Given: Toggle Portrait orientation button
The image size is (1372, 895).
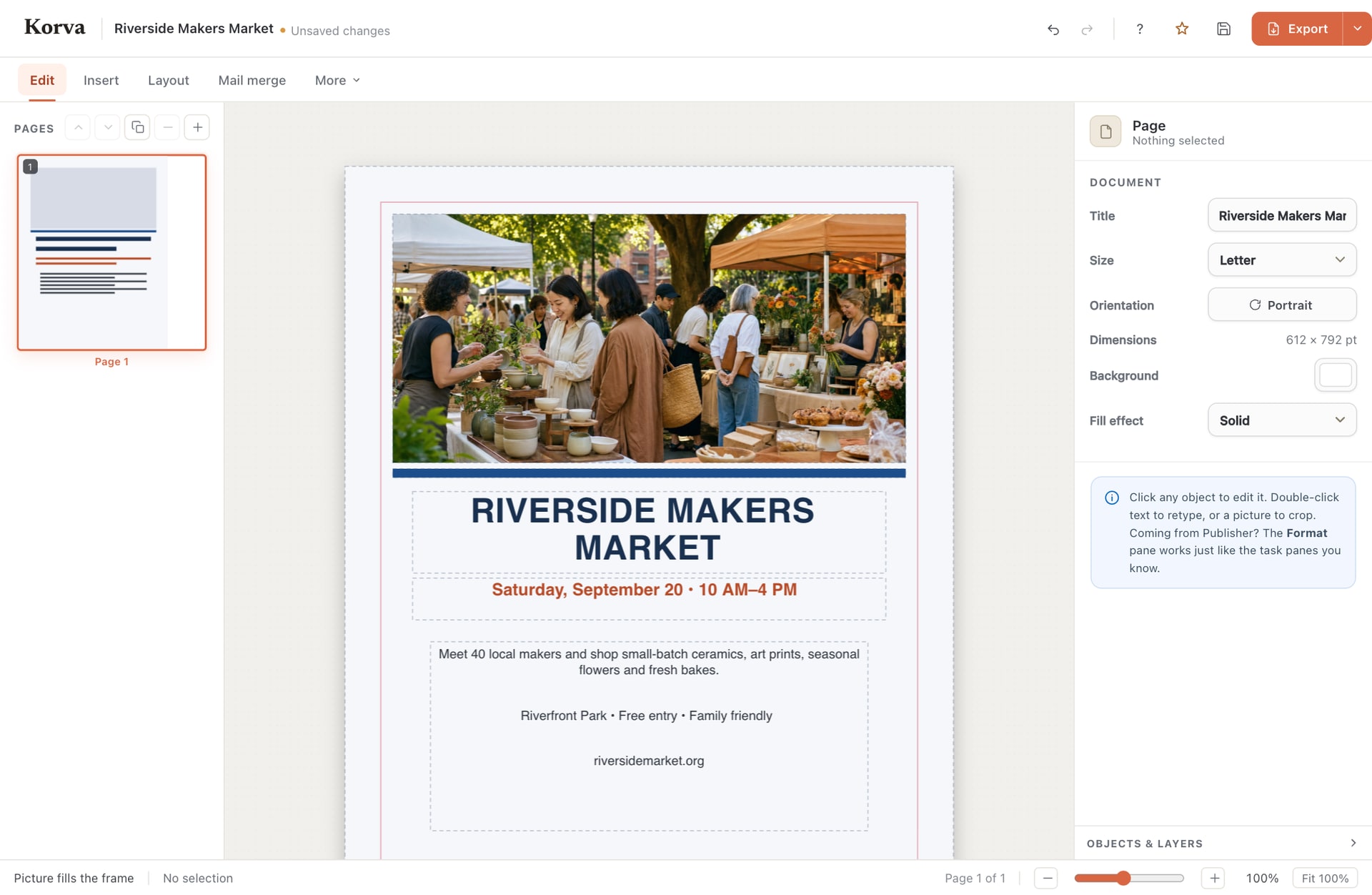Looking at the screenshot, I should 1282,305.
